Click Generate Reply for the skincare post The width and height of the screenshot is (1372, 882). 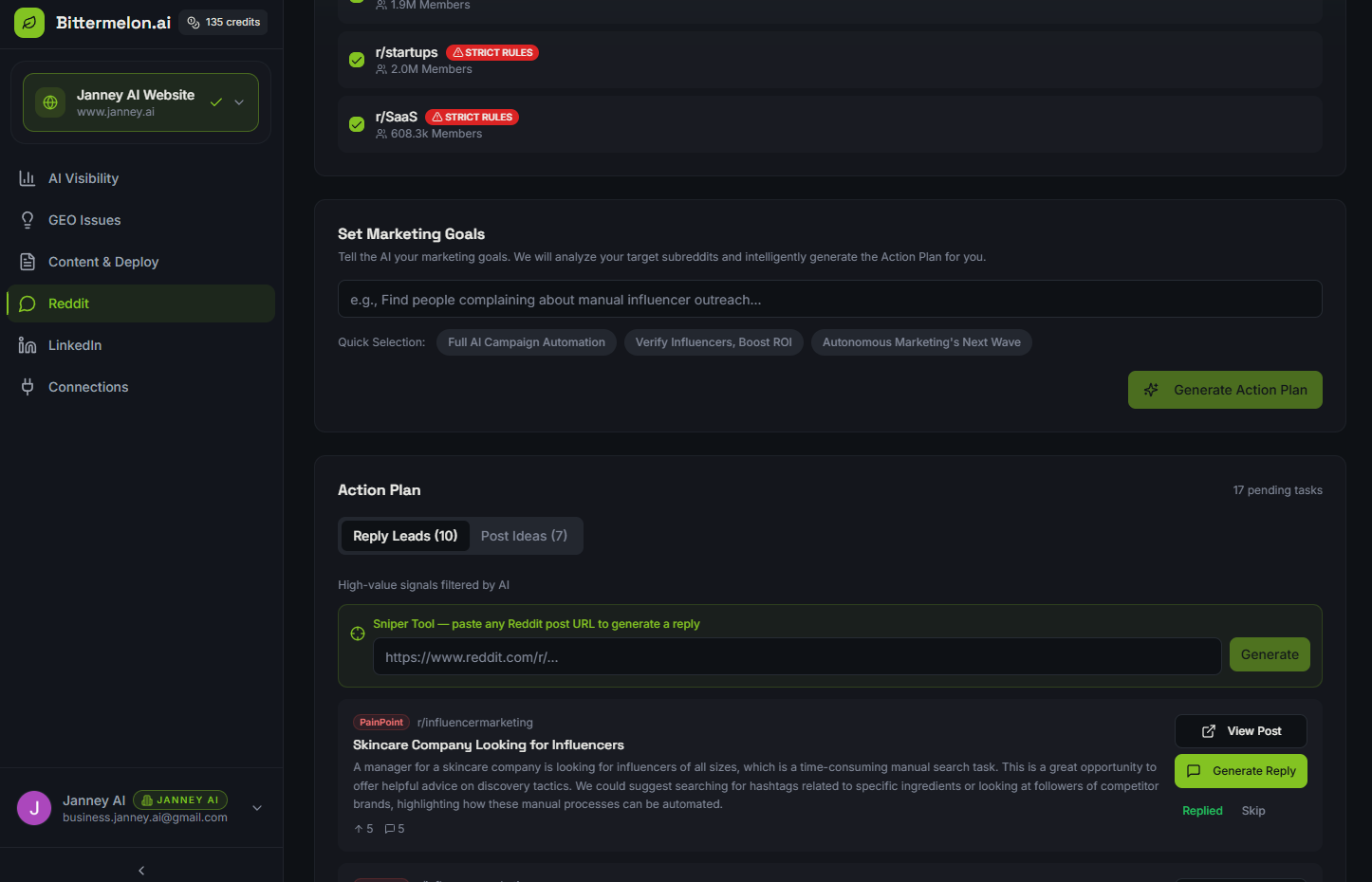tap(1240, 771)
